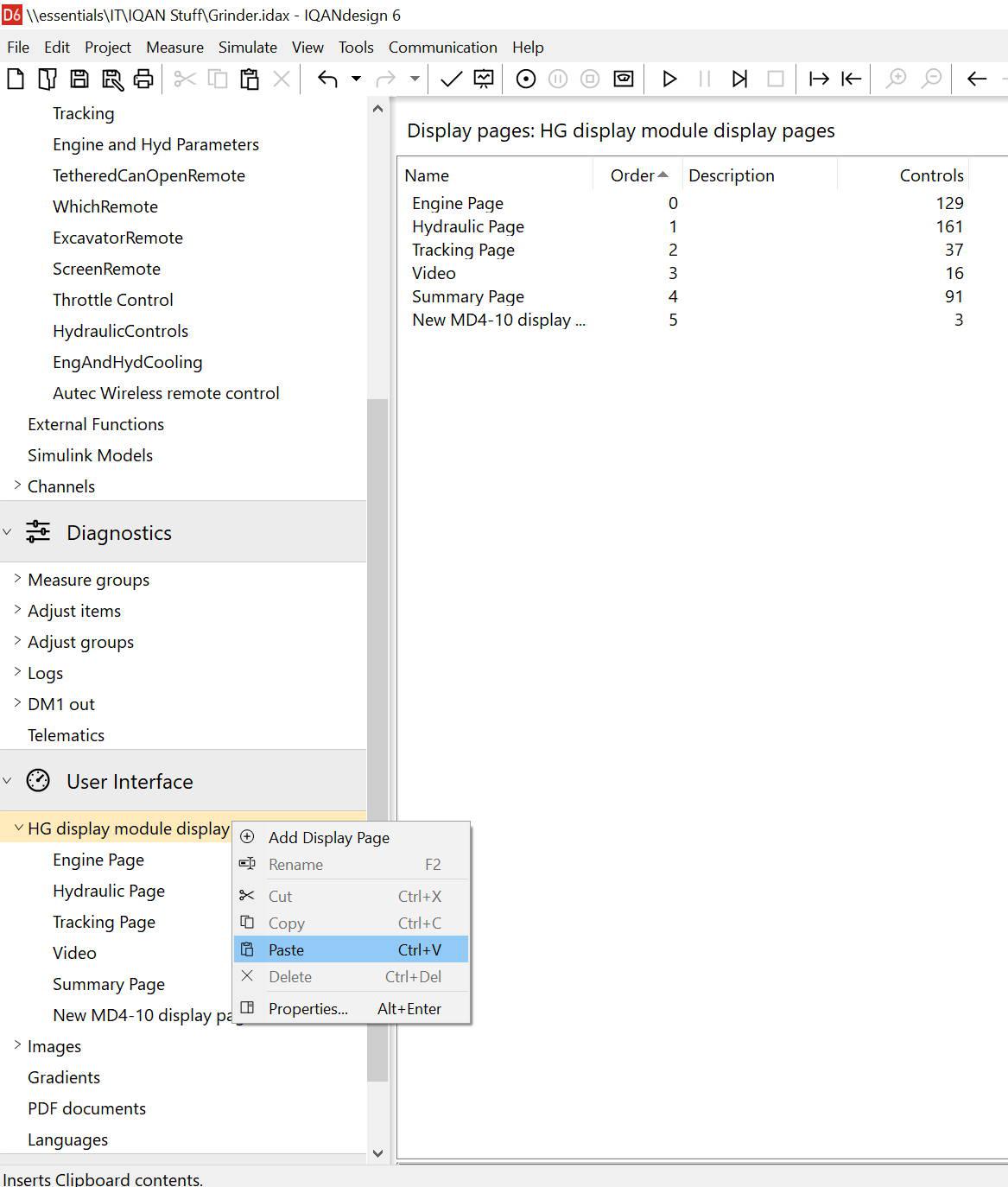Click the Back arrow toolbar icon
Viewport: 1008px width, 1187px height.
tap(977, 79)
